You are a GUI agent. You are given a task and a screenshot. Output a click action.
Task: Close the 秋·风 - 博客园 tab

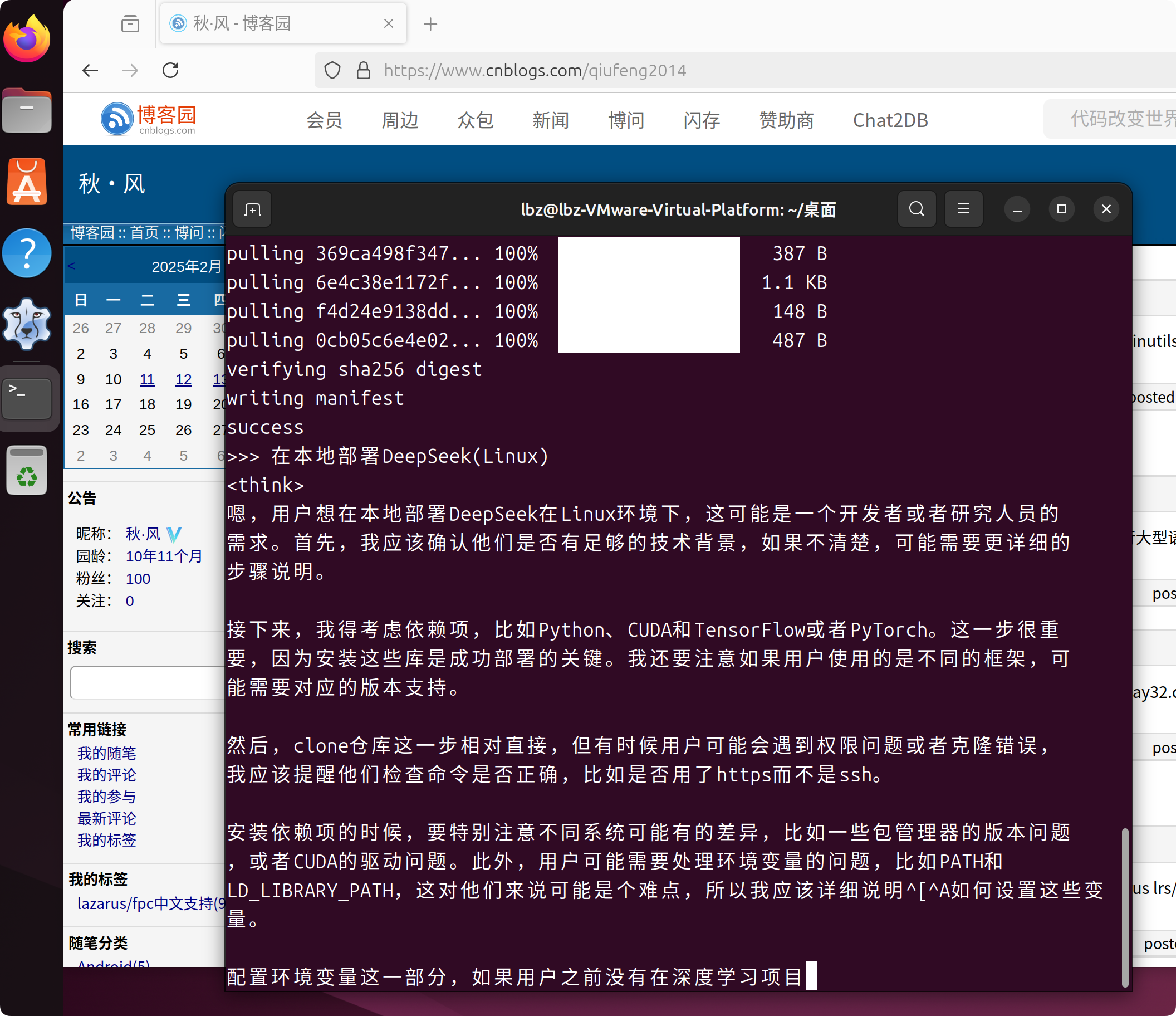[x=388, y=23]
